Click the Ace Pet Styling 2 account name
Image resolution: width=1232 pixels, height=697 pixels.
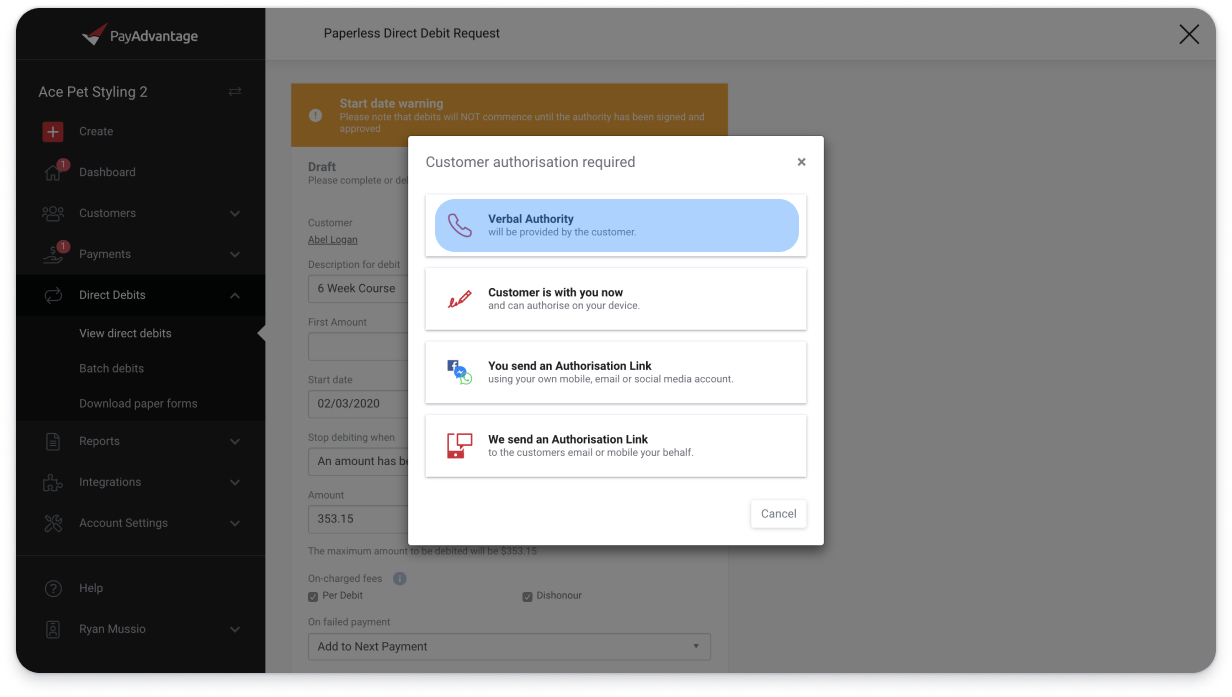click(93, 92)
